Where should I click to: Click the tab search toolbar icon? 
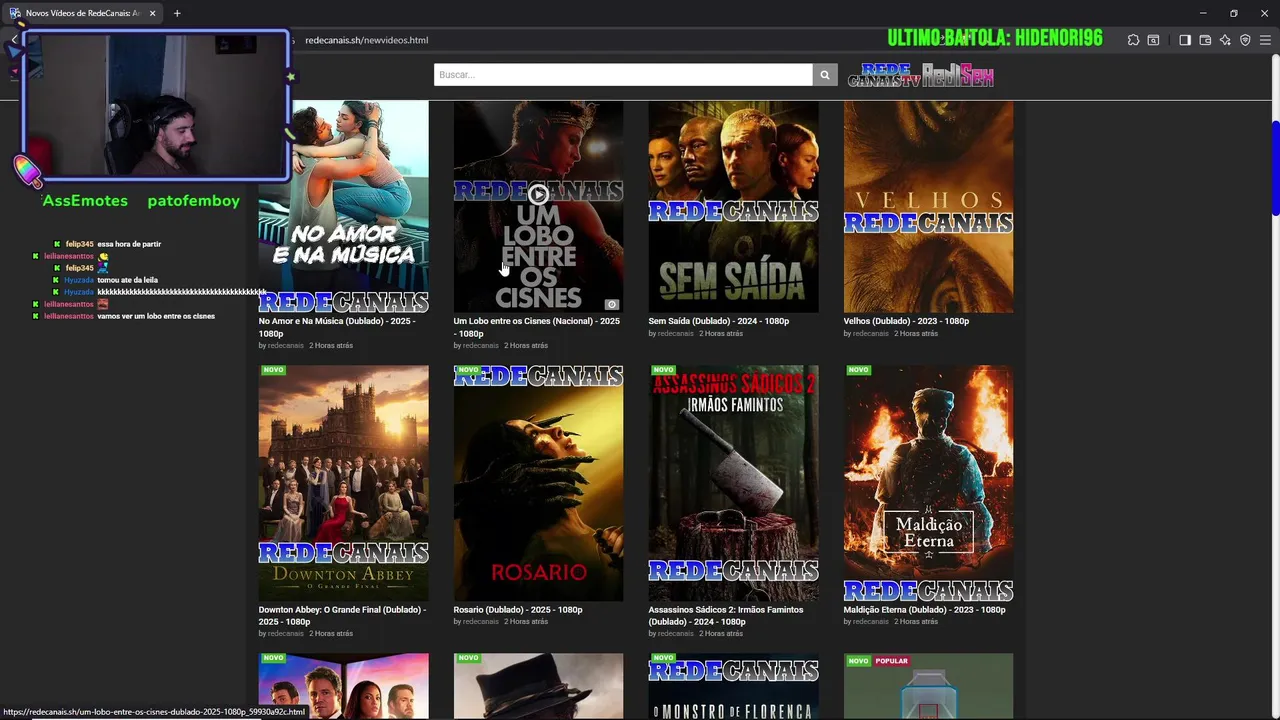pyautogui.click(x=1153, y=40)
